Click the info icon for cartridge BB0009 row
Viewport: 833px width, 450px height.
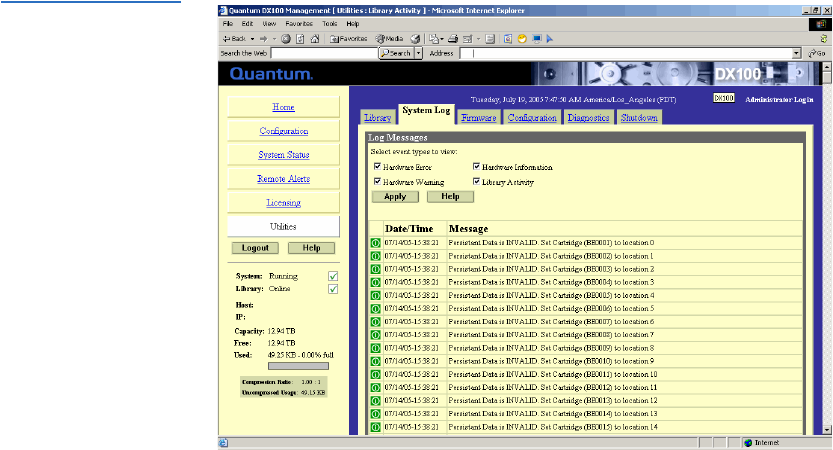click(x=376, y=348)
